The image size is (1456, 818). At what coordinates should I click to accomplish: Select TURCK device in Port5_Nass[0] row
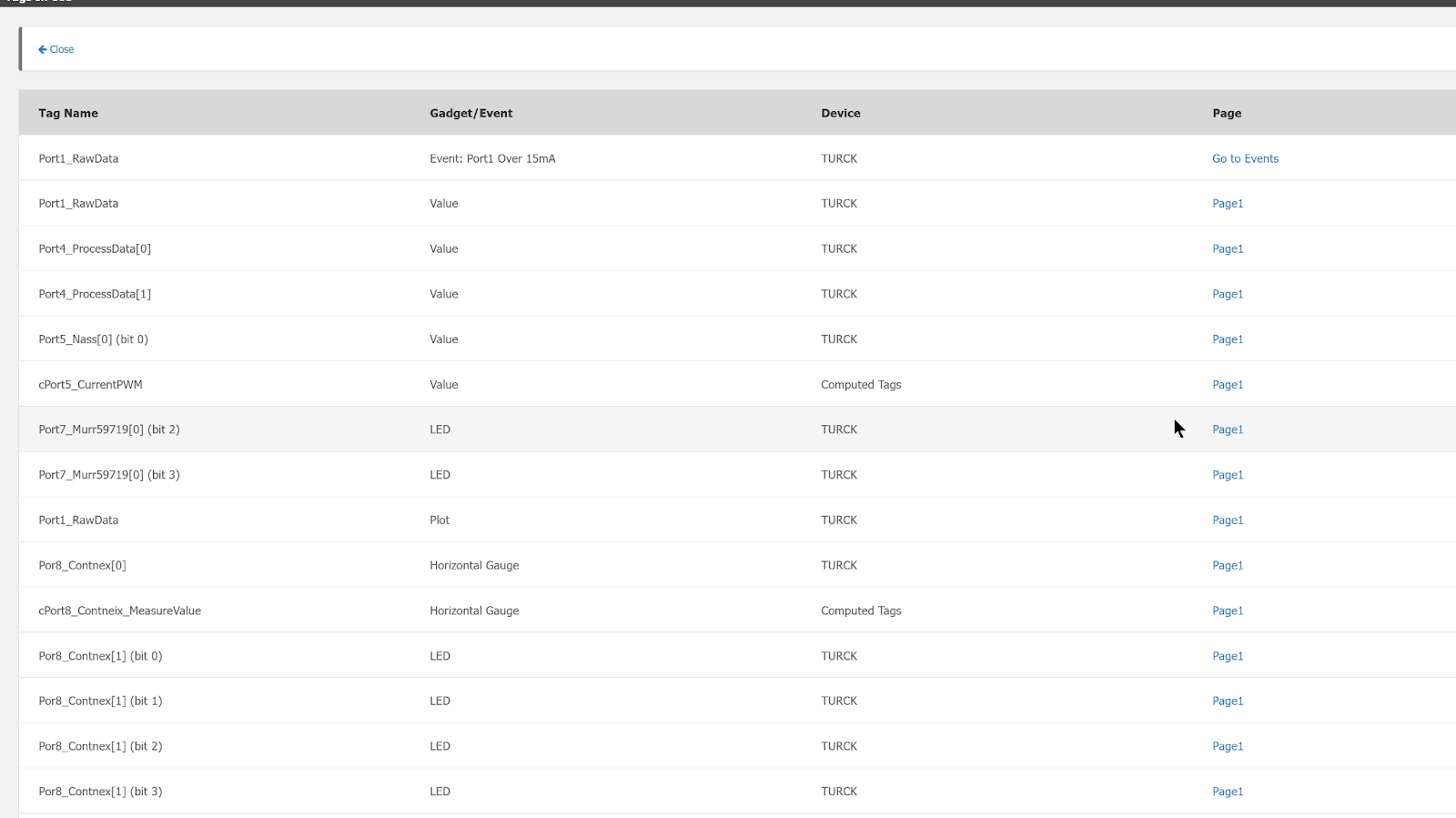[839, 339]
